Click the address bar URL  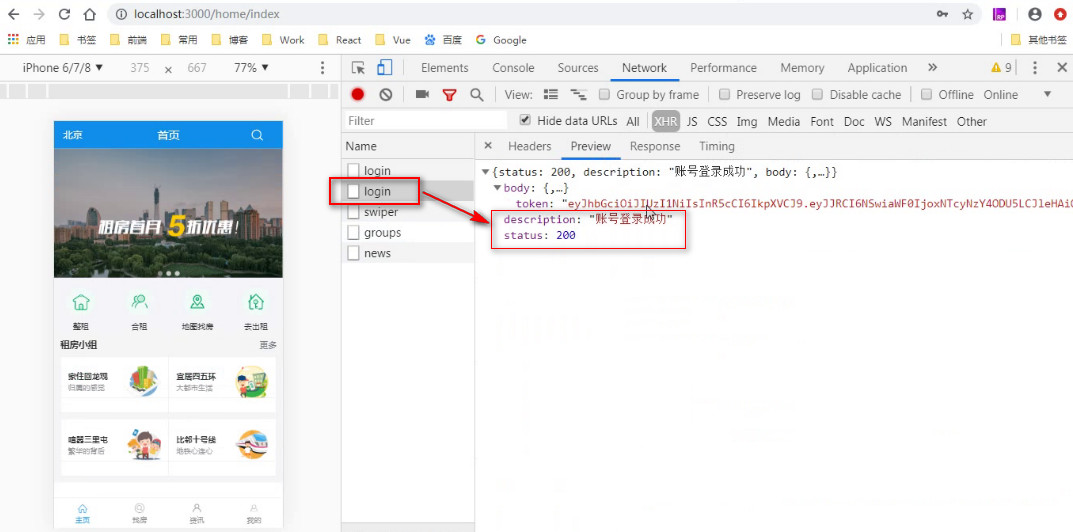coord(207,14)
